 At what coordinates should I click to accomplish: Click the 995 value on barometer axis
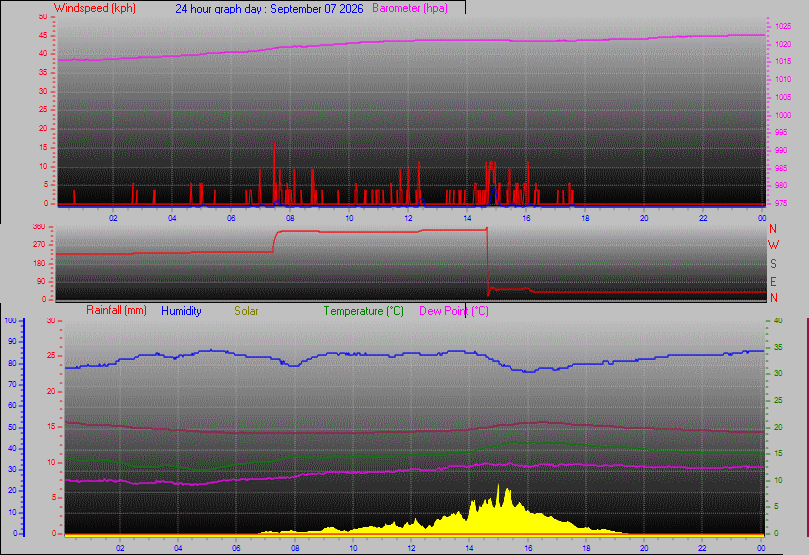[x=781, y=133]
